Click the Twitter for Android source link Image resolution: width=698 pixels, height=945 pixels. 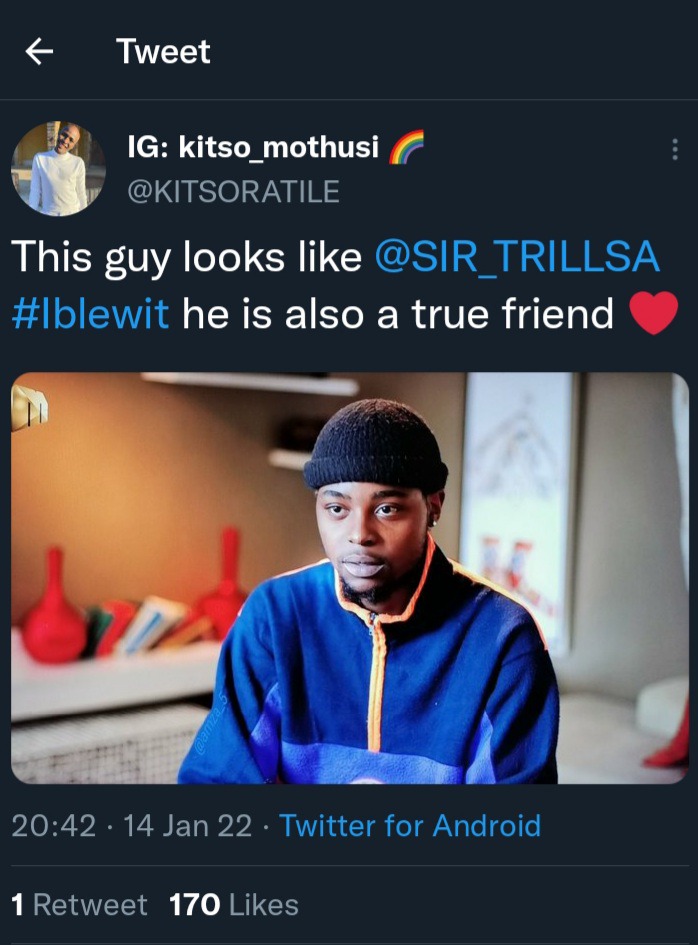click(410, 825)
